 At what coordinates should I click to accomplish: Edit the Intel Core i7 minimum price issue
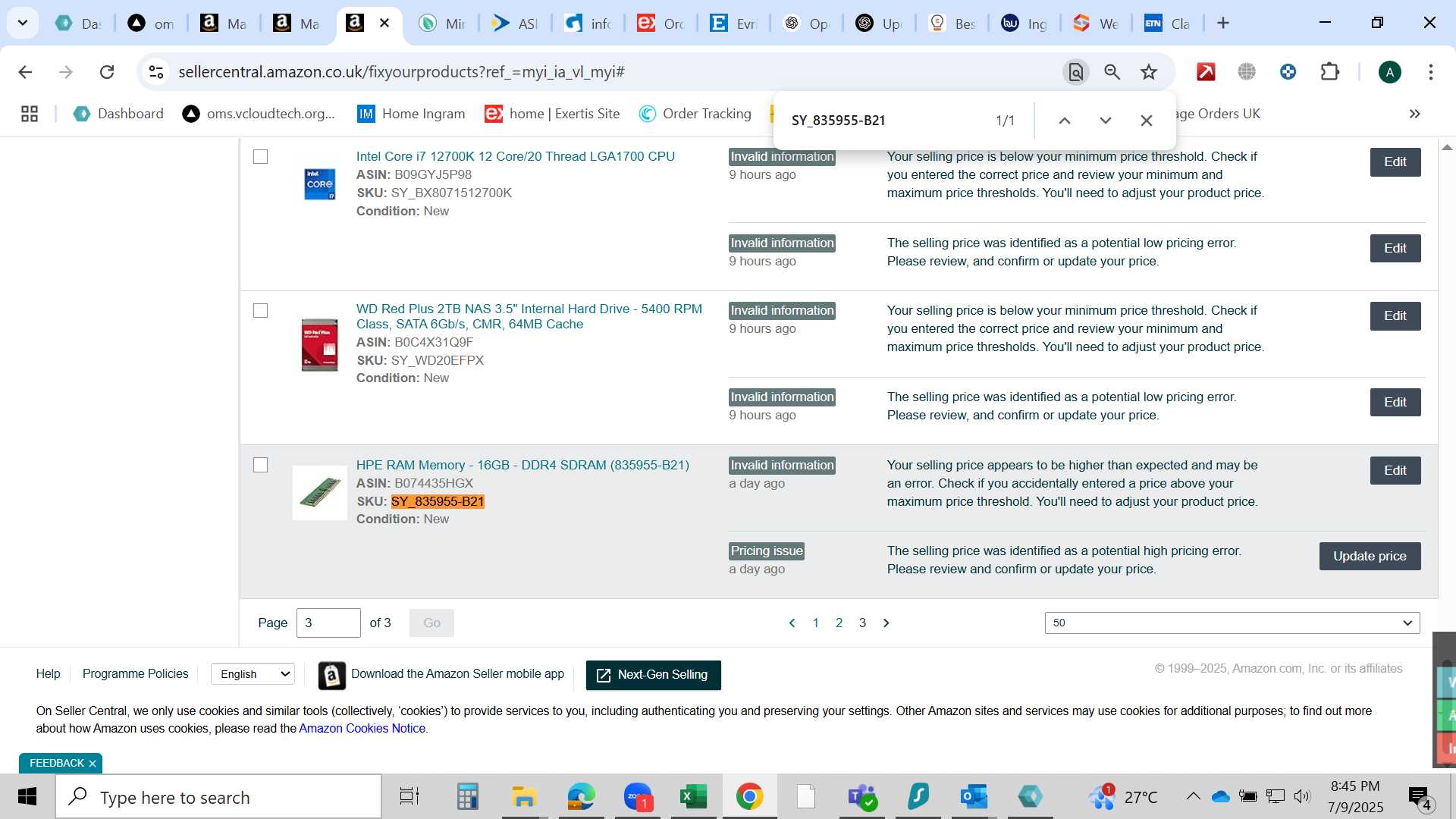coord(1395,162)
